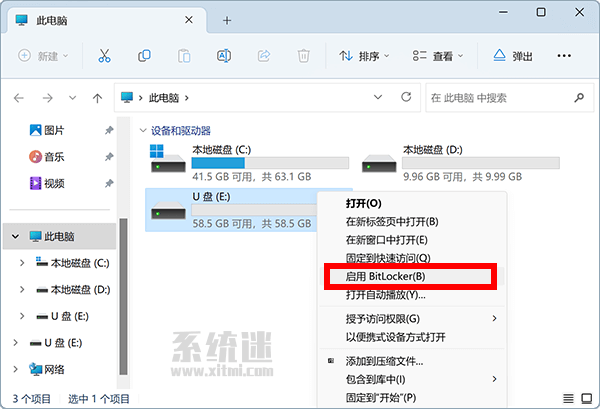
Task: Choose 固定到快速访问(Q)
Action: 411,257
